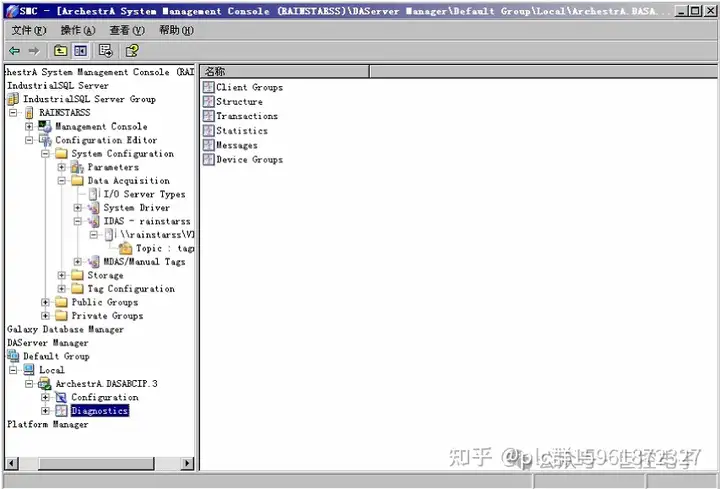Image resolution: width=720 pixels, height=489 pixels.
Task: Click the Local computer icon
Action: [29, 370]
